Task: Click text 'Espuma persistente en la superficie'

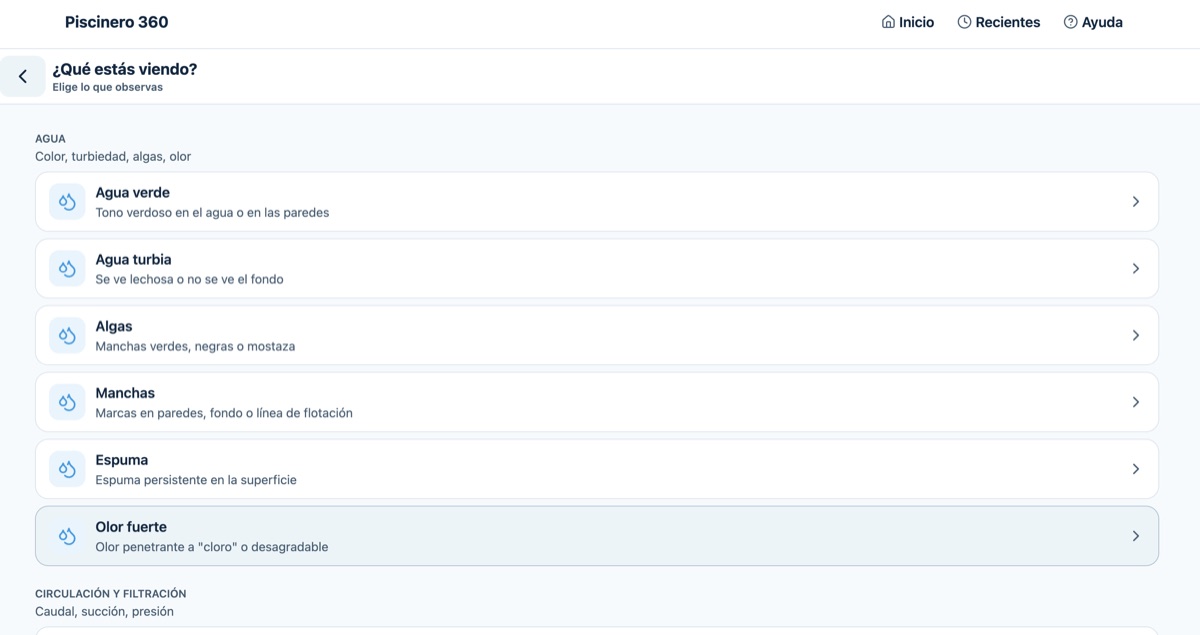Action: pos(196,480)
